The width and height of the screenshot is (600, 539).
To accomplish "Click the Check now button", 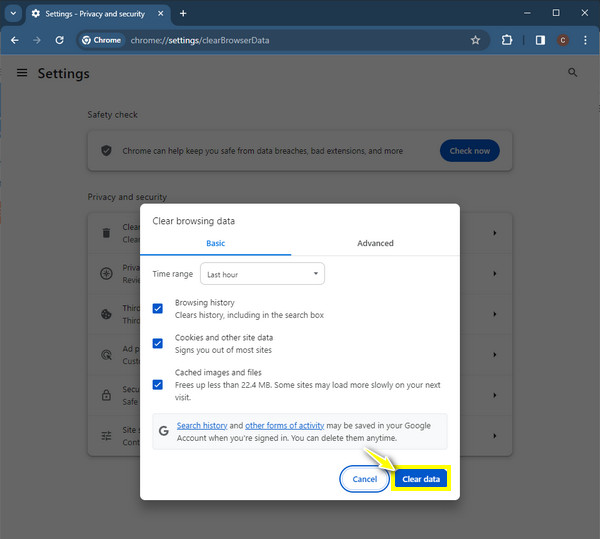I will click(x=470, y=151).
